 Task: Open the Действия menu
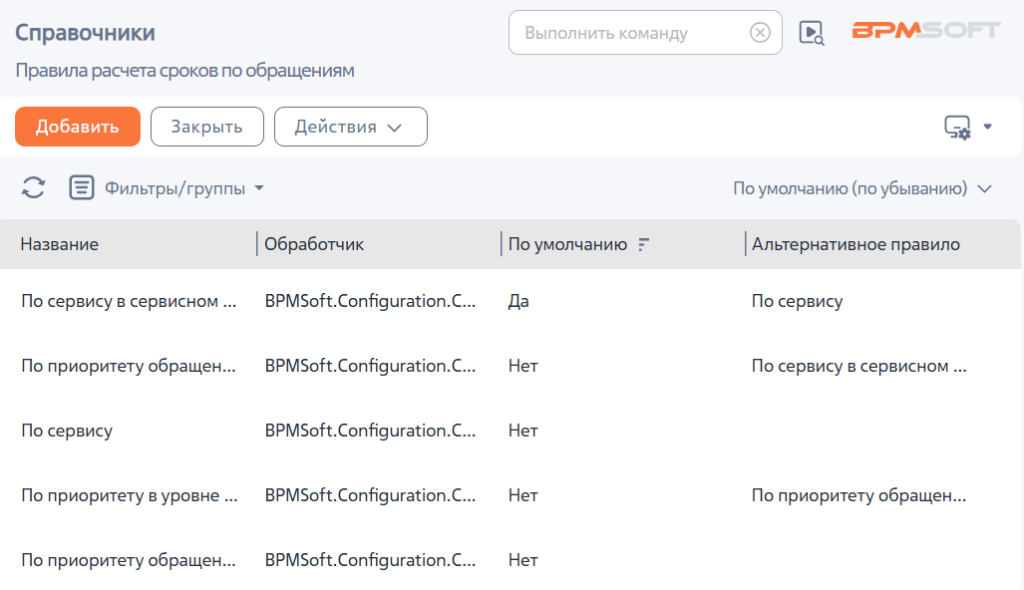(351, 127)
